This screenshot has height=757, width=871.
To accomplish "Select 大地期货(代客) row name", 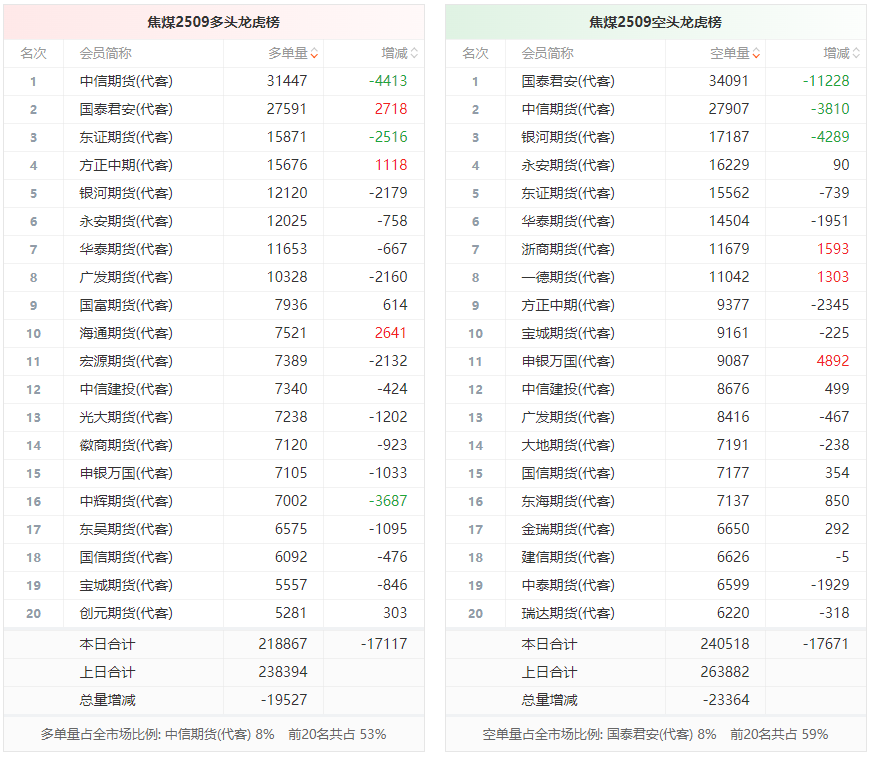I will click(568, 445).
